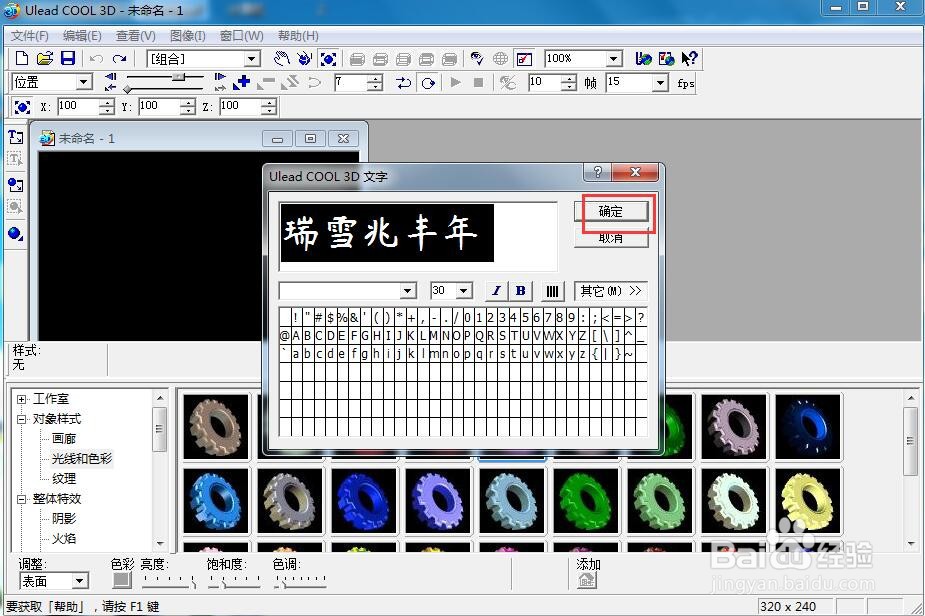925x616 pixels.
Task: Undo the last action
Action: [96, 58]
